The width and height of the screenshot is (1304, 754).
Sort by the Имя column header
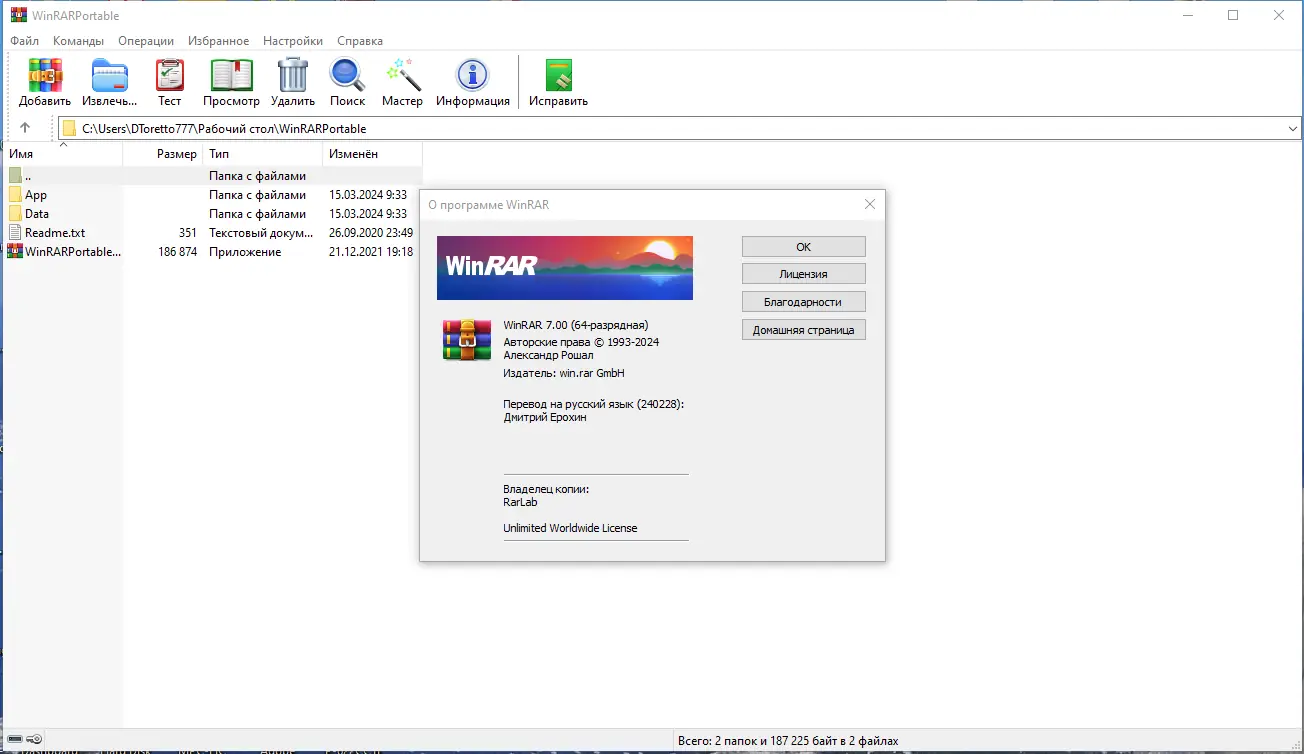pyautogui.click(x=63, y=154)
